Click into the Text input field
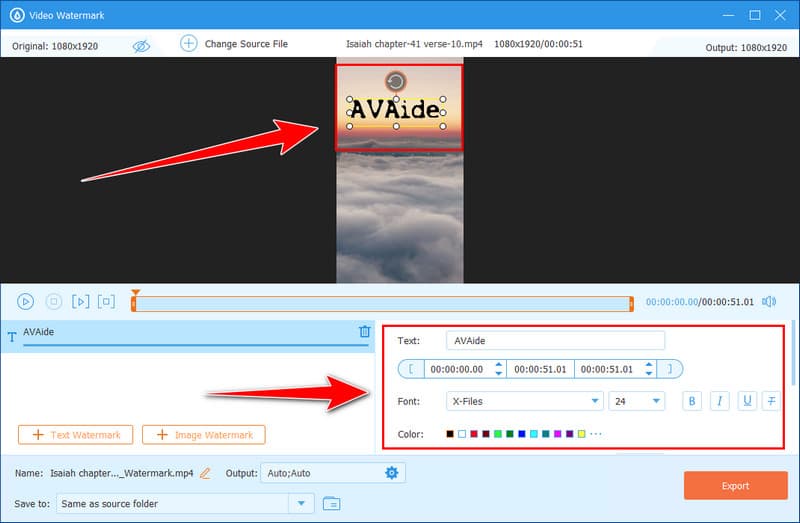The height and width of the screenshot is (523, 800). click(x=555, y=340)
